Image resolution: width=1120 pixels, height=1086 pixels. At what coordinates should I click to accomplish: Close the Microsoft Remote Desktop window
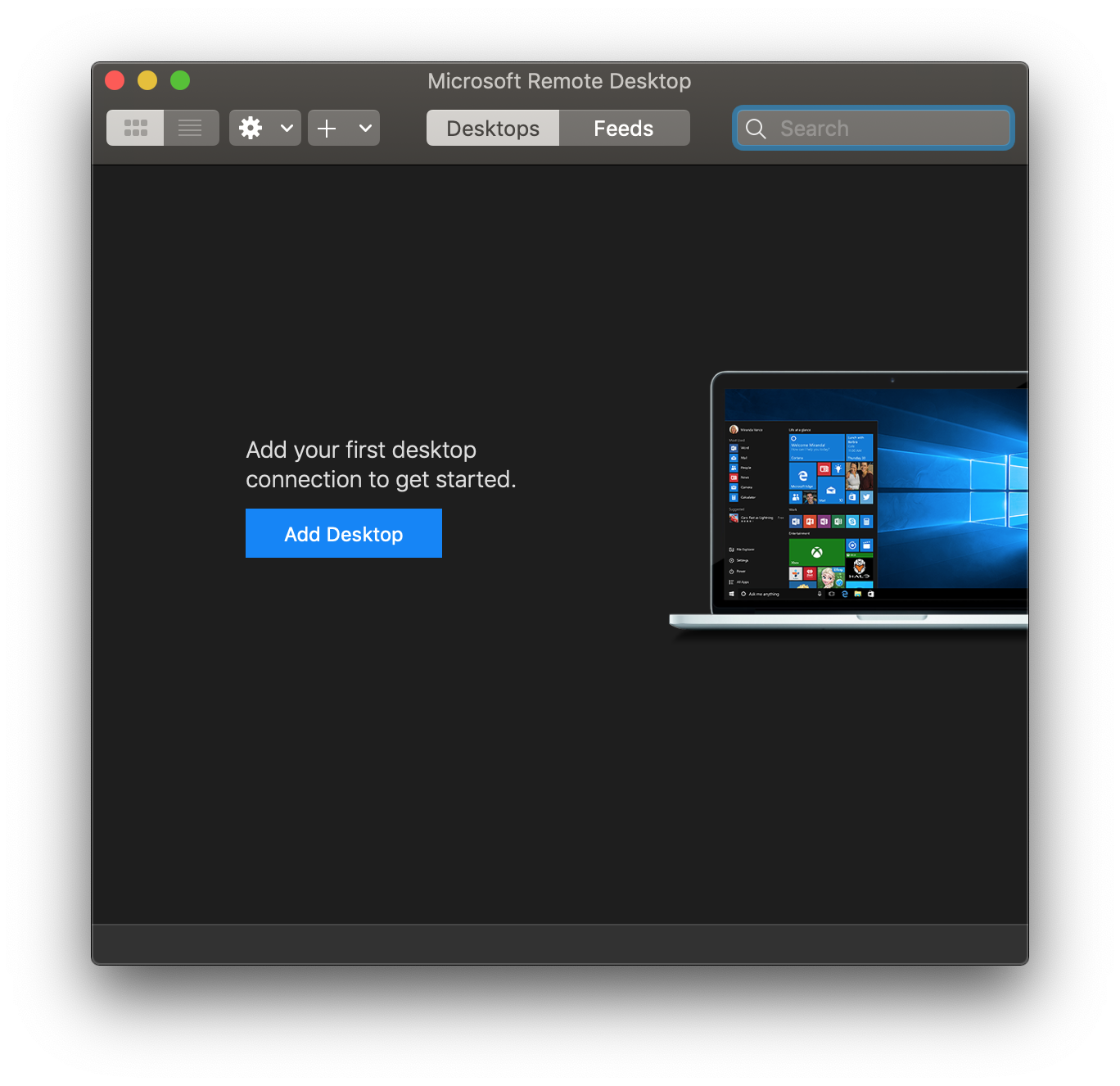(115, 80)
